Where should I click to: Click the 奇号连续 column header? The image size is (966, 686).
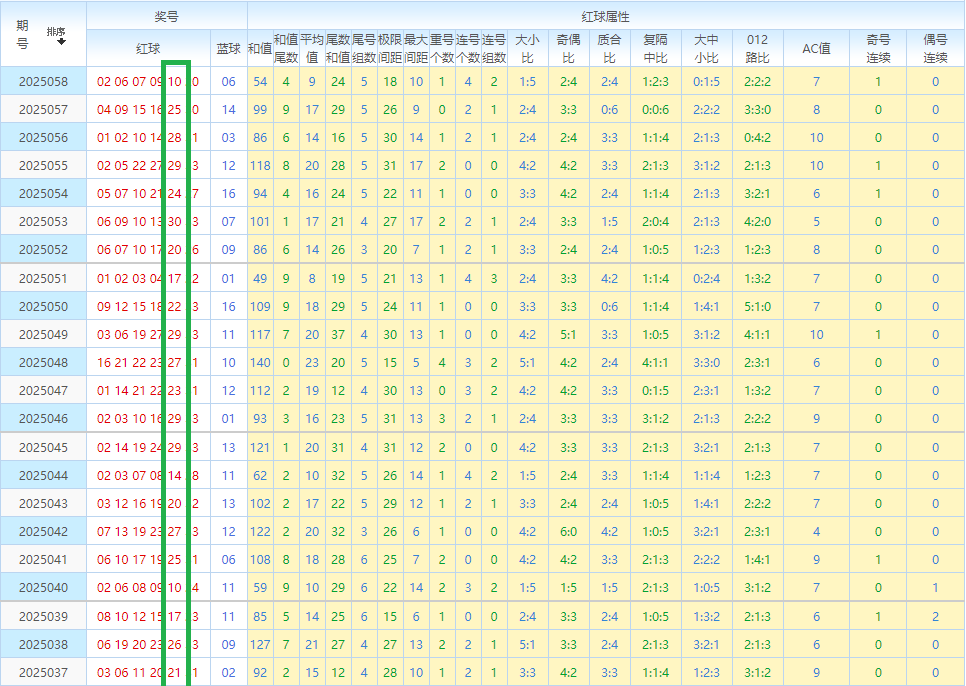click(878, 48)
